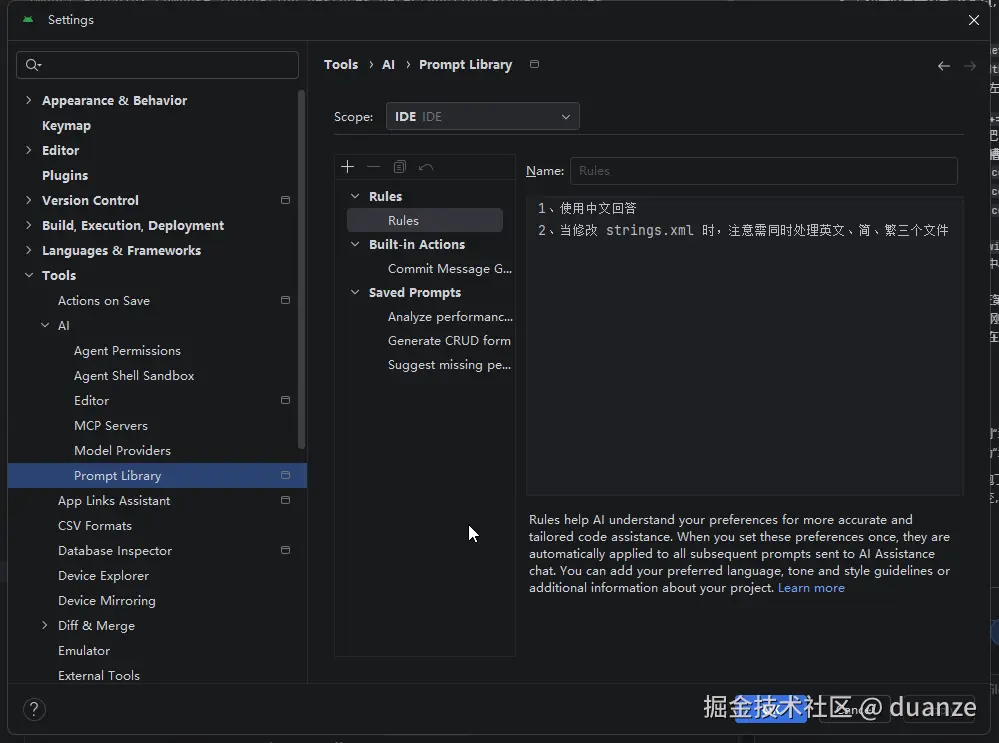Duplicate prompt using copy icon
999x743 pixels.
pos(399,167)
